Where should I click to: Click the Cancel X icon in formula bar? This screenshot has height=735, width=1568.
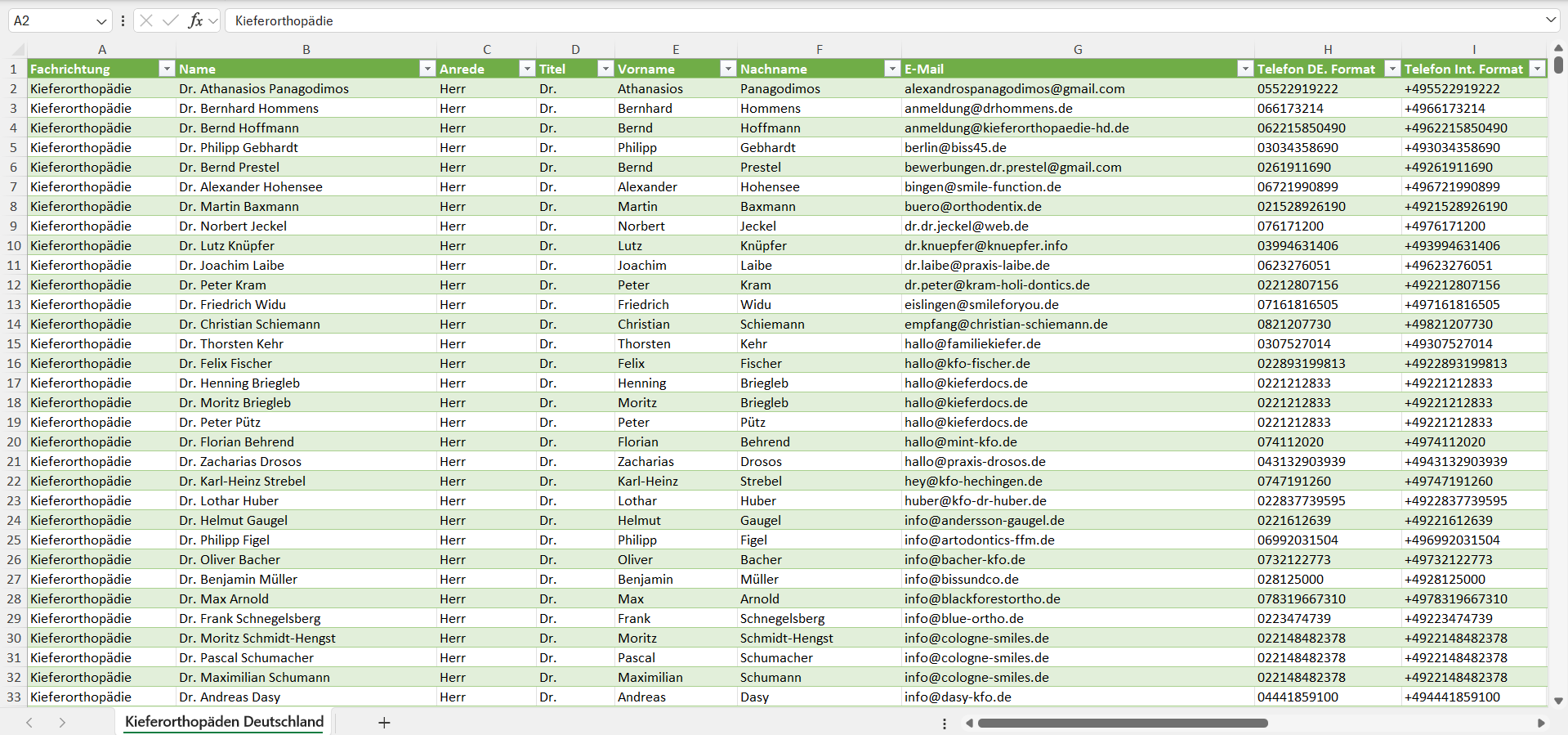[146, 20]
